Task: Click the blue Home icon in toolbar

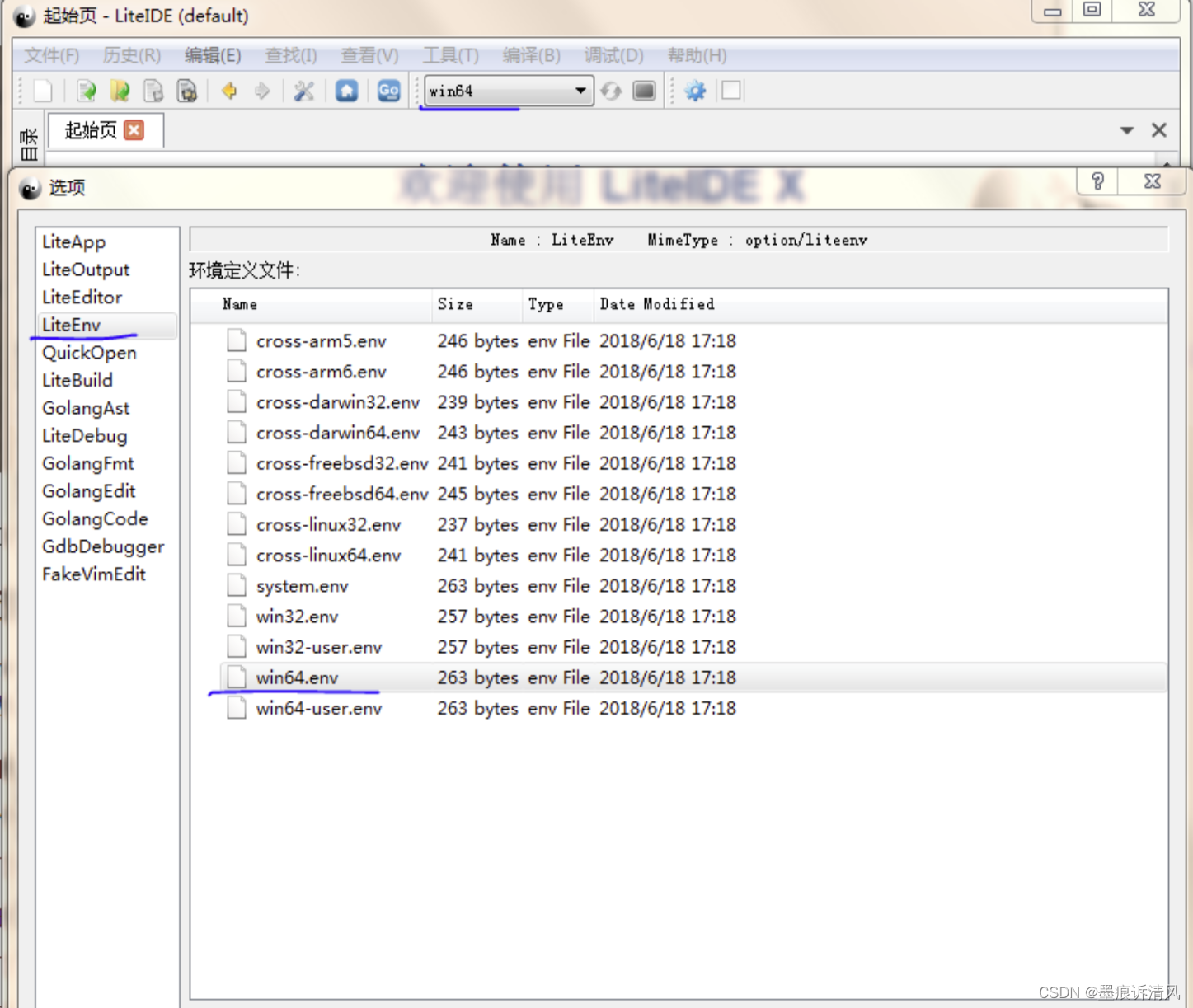Action: coord(346,91)
